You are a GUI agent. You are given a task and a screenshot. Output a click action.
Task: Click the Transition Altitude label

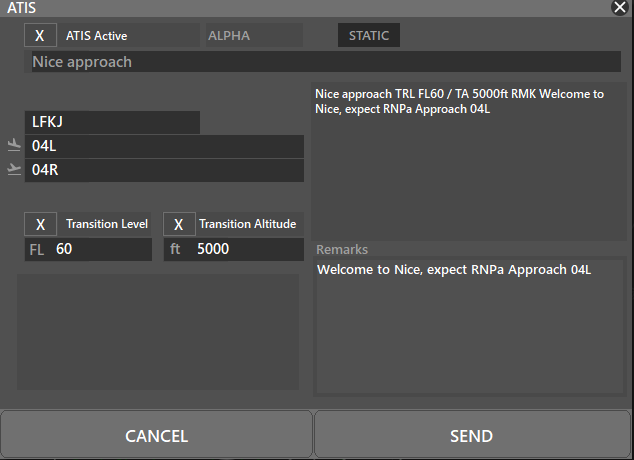[x=247, y=224]
